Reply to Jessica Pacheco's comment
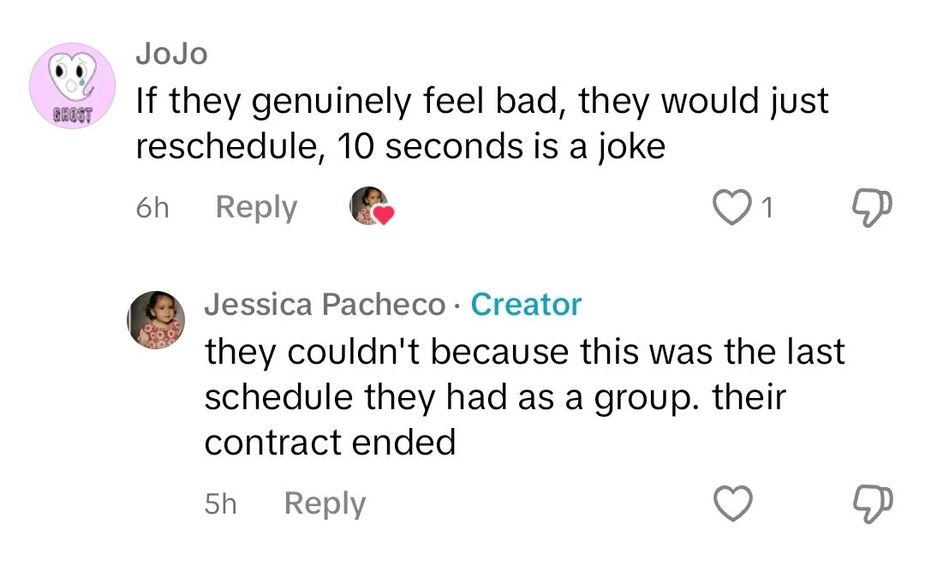 (x=325, y=503)
